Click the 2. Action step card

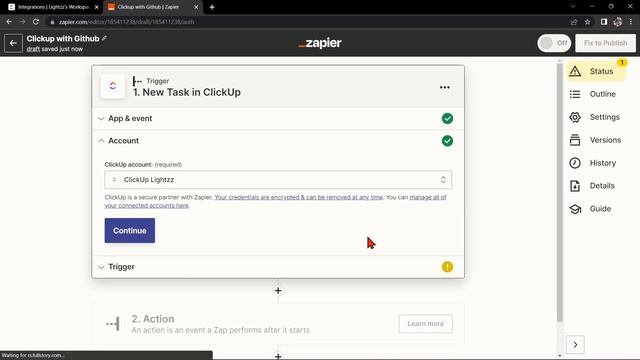pyautogui.click(x=278, y=324)
